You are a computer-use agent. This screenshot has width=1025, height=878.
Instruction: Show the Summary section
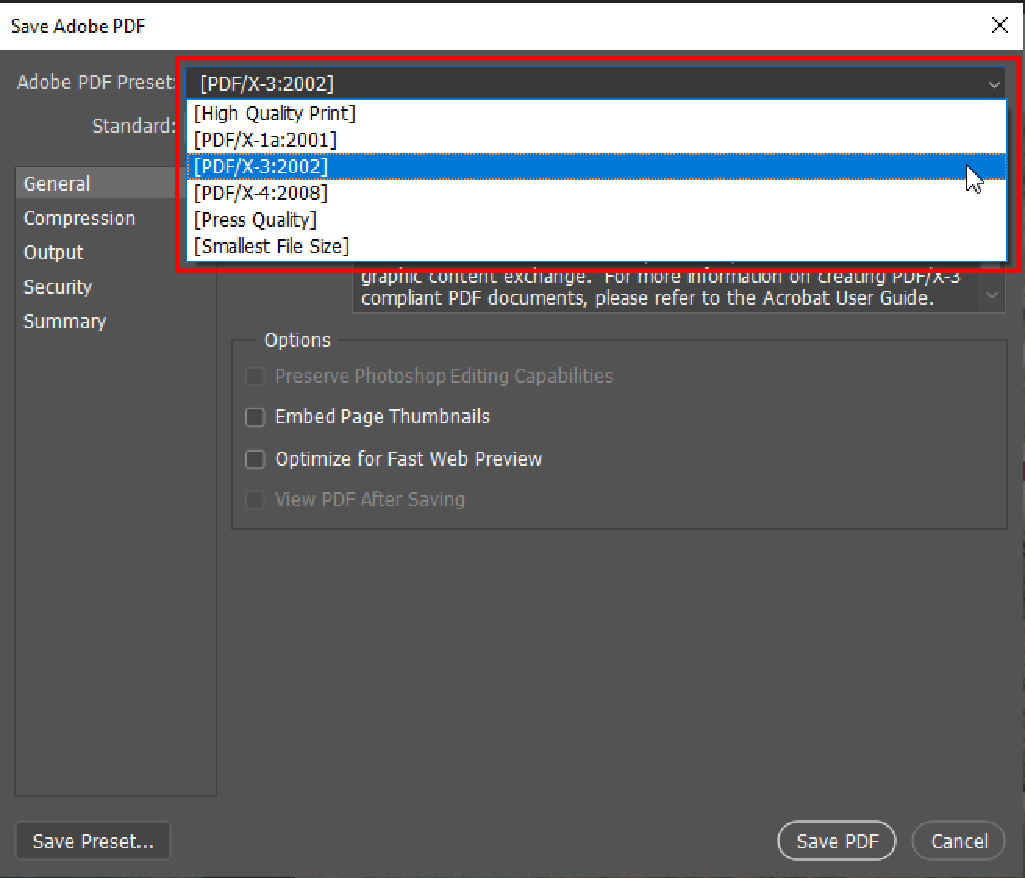(x=65, y=321)
